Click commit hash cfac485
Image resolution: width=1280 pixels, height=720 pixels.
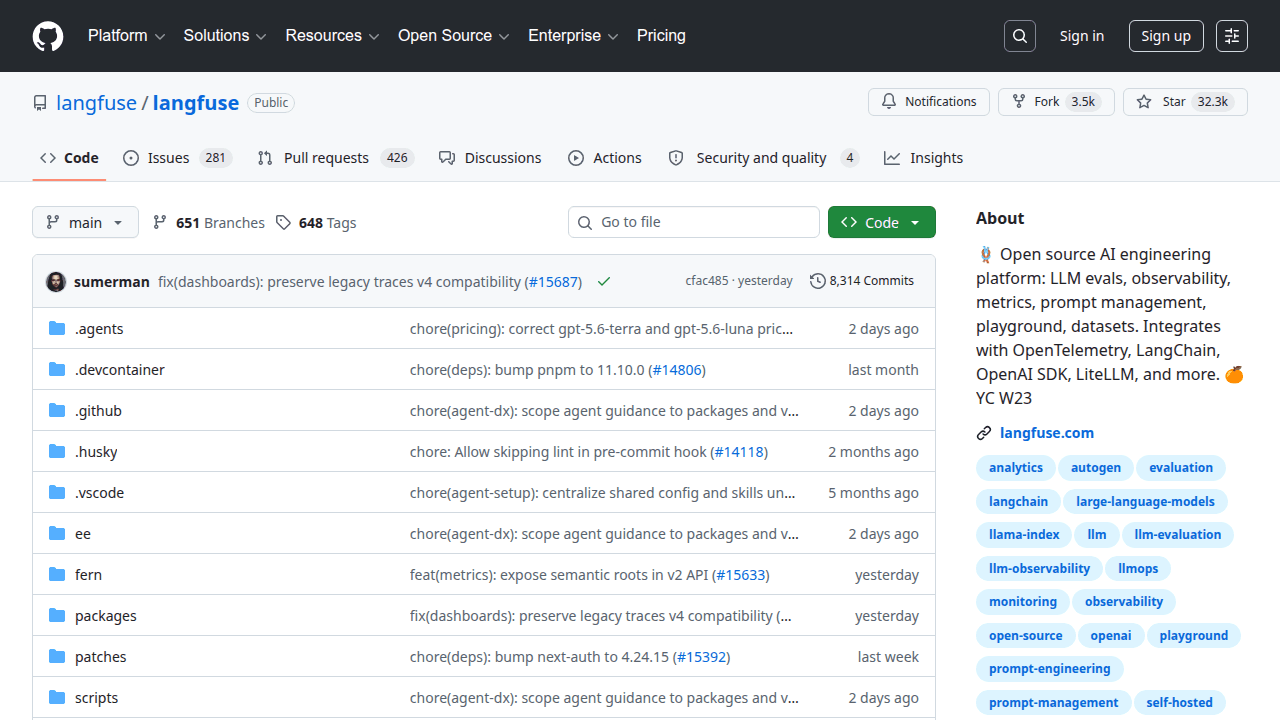pos(707,281)
